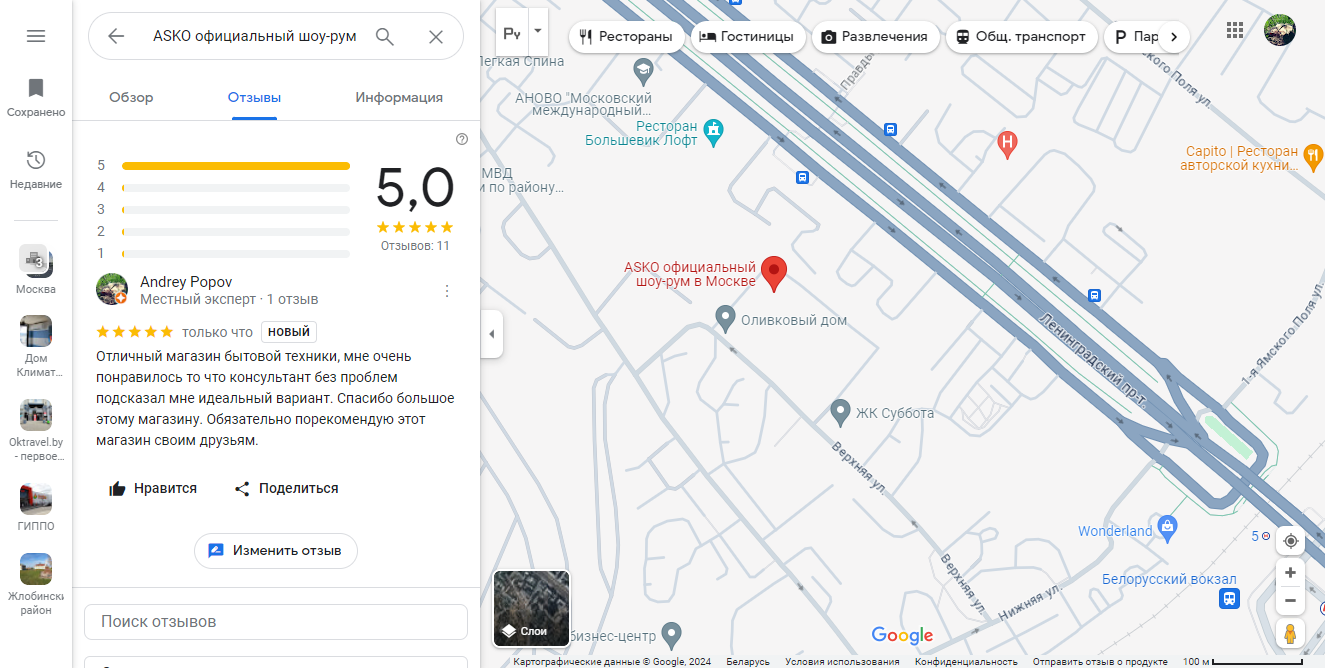Open the Слои layers thumbnail
The image size is (1325, 668).
pos(531,608)
